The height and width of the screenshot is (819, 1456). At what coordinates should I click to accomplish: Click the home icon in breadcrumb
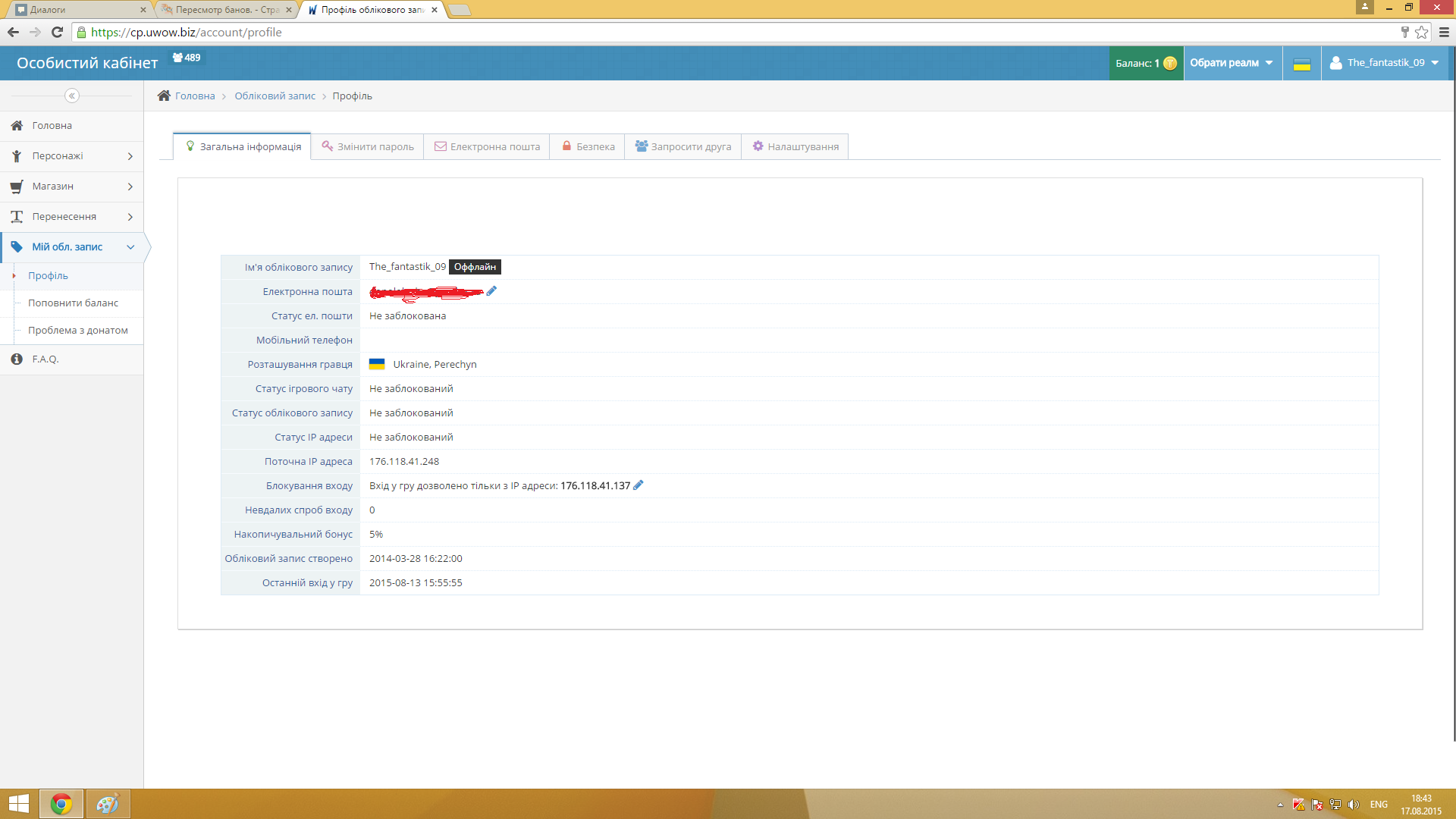tap(164, 96)
